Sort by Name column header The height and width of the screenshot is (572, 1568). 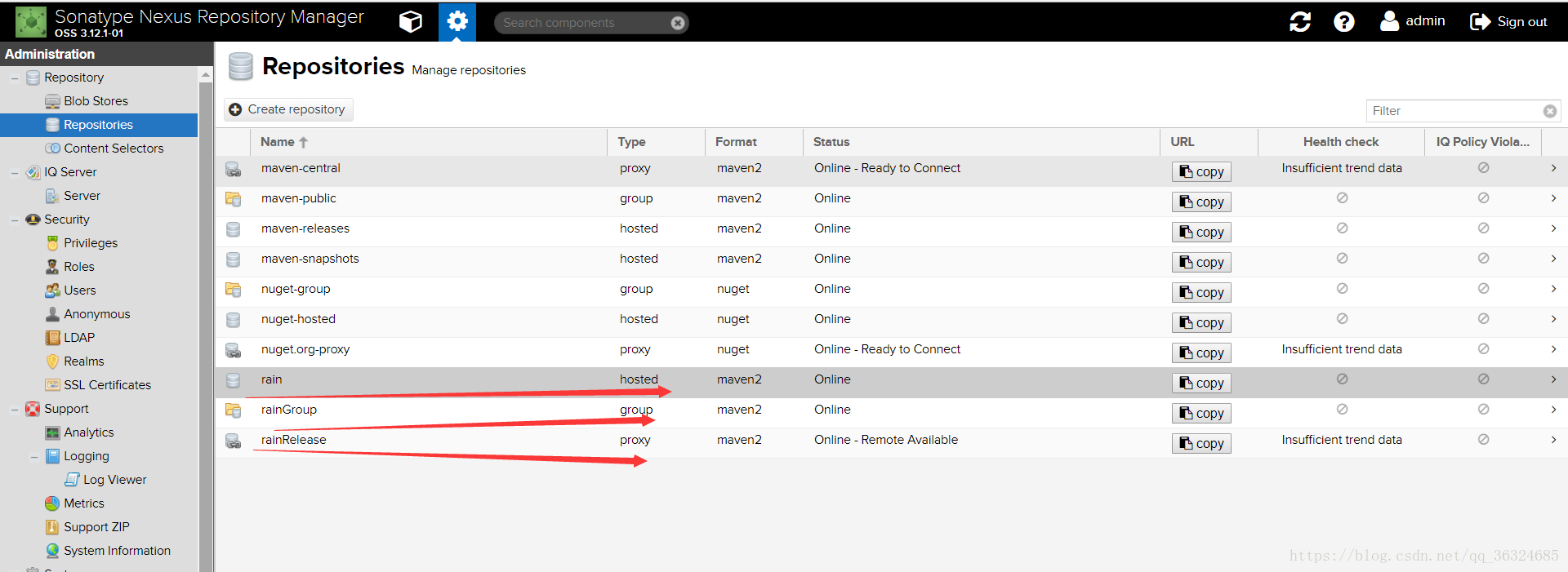[428, 142]
